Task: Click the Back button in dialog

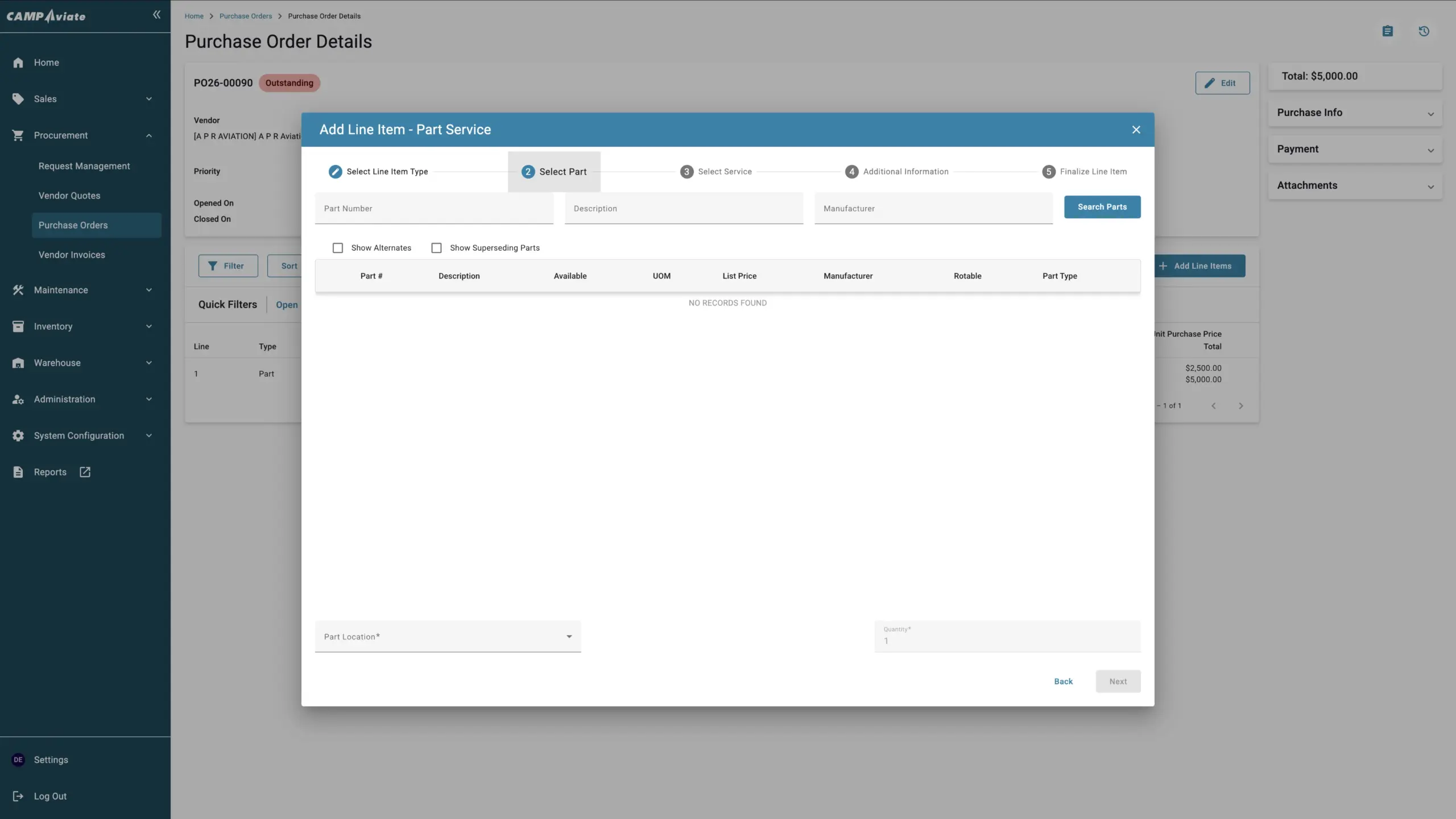Action: pos(1063,681)
